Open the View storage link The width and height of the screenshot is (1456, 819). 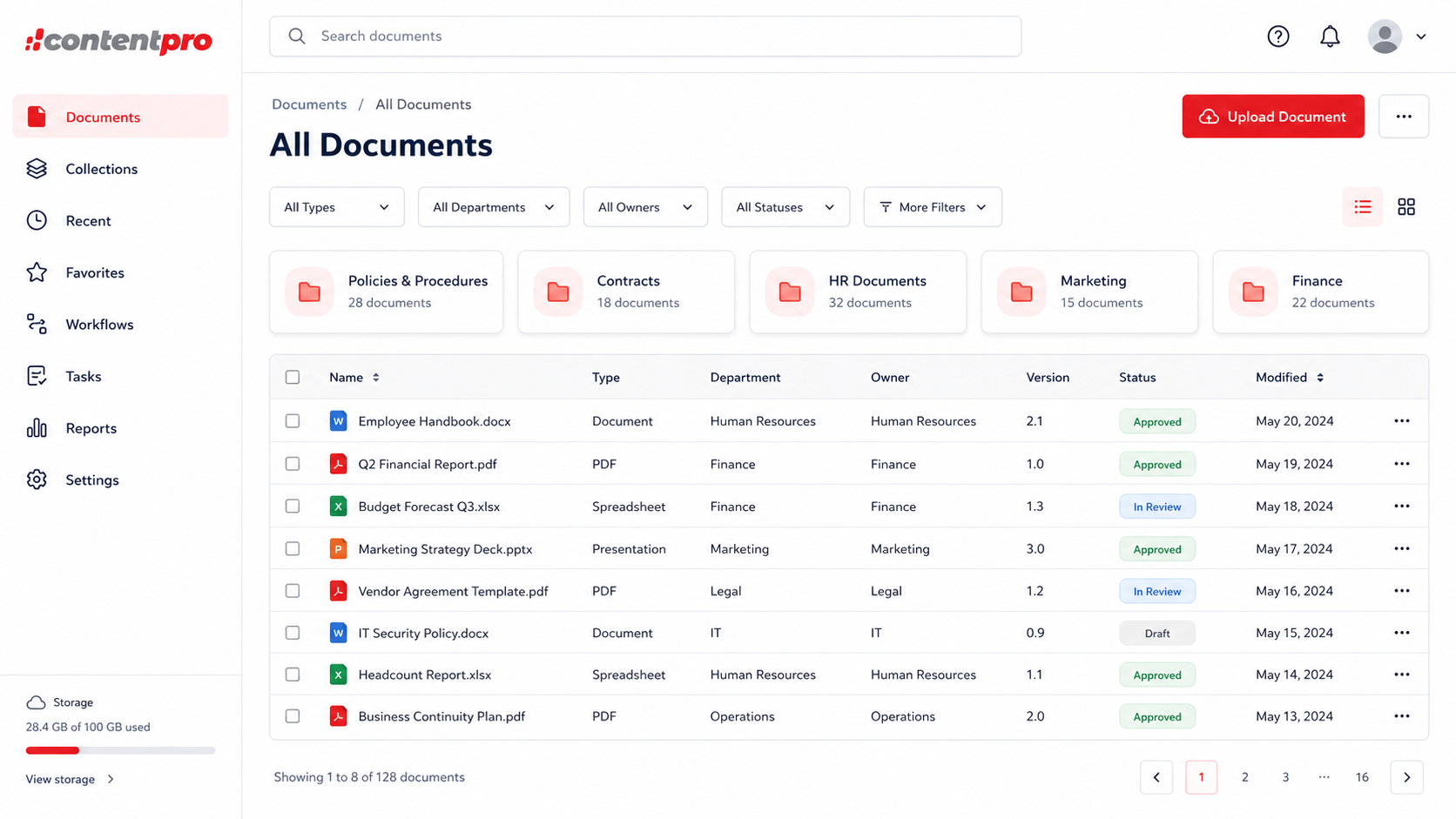click(x=70, y=779)
